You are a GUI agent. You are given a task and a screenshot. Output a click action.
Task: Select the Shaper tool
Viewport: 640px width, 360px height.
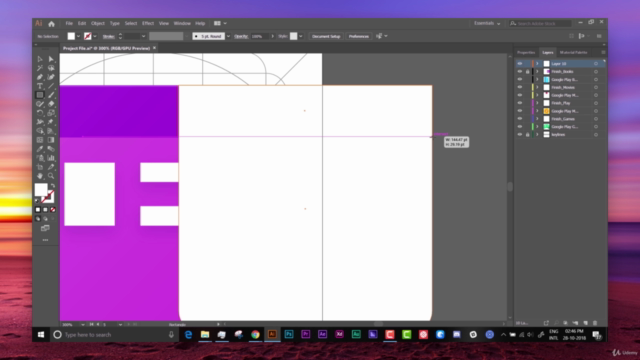click(40, 104)
